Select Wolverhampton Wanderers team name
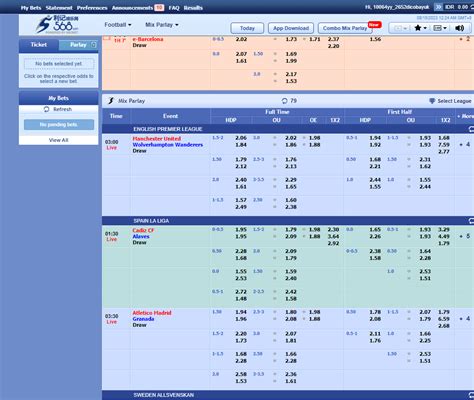The image size is (474, 400). click(168, 145)
